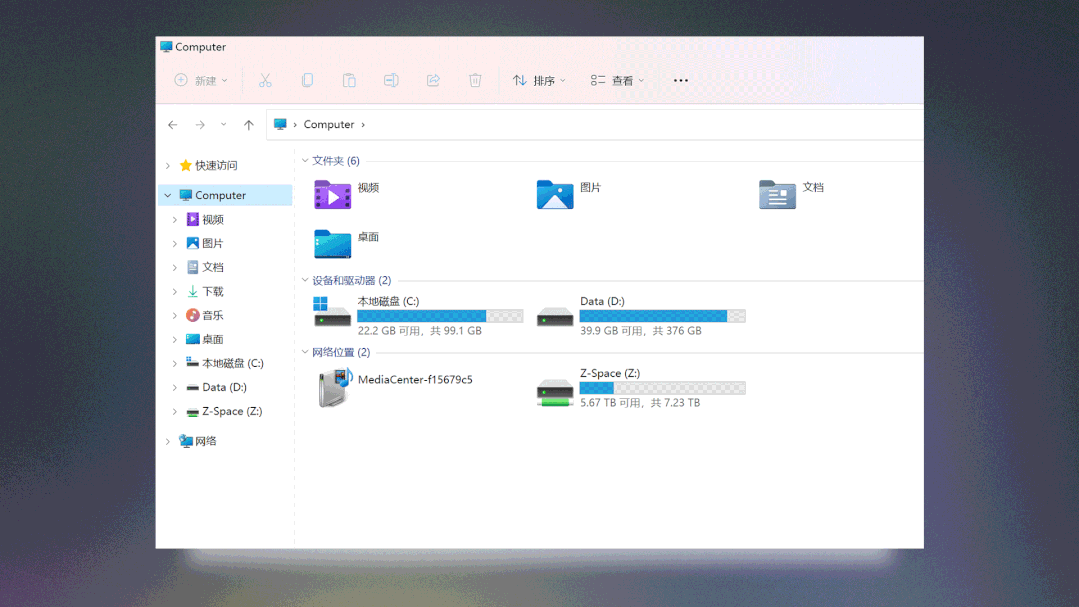
Task: Open the 查看 view options menu
Action: click(x=617, y=80)
